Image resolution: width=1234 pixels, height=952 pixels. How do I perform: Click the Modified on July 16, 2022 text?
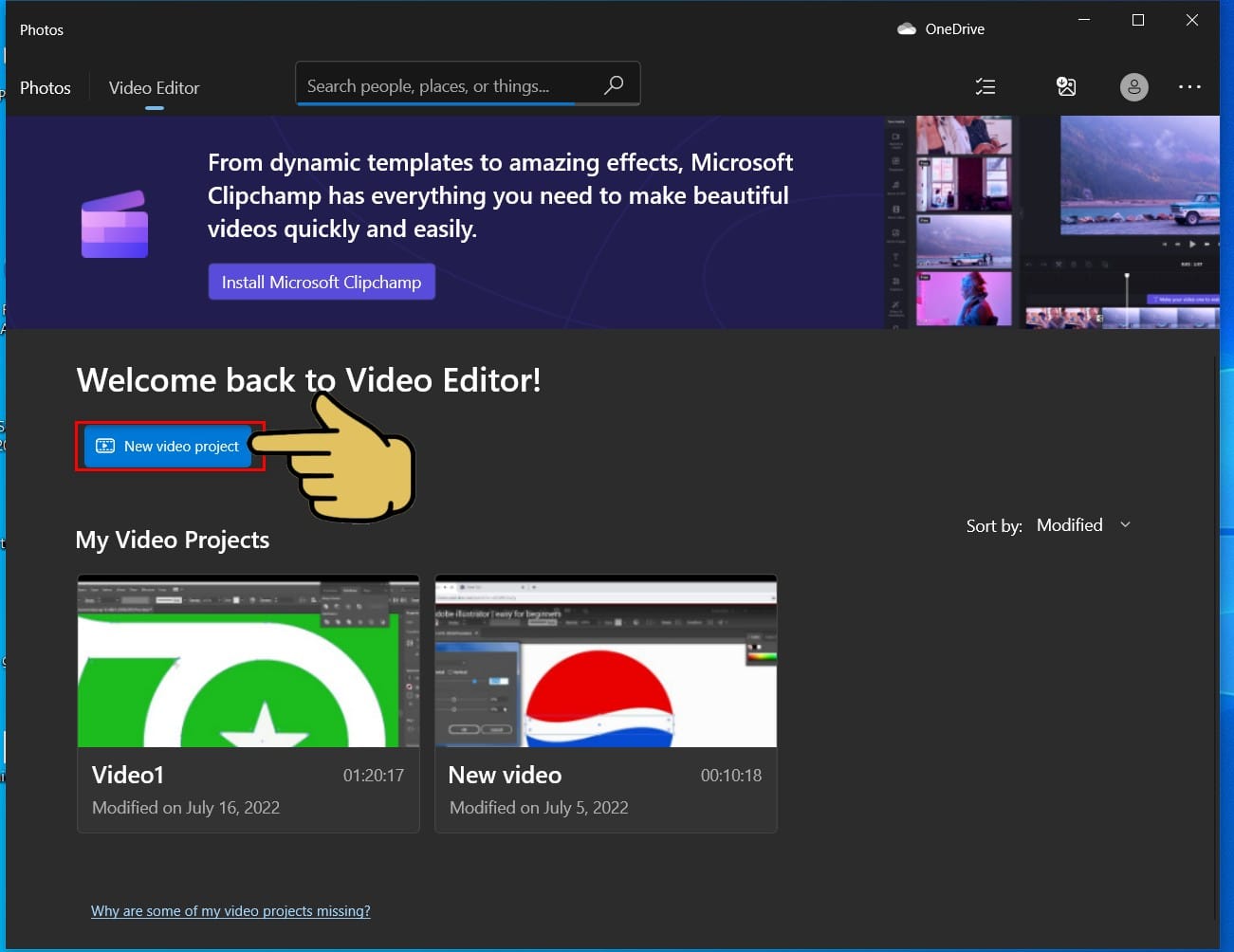(x=186, y=808)
